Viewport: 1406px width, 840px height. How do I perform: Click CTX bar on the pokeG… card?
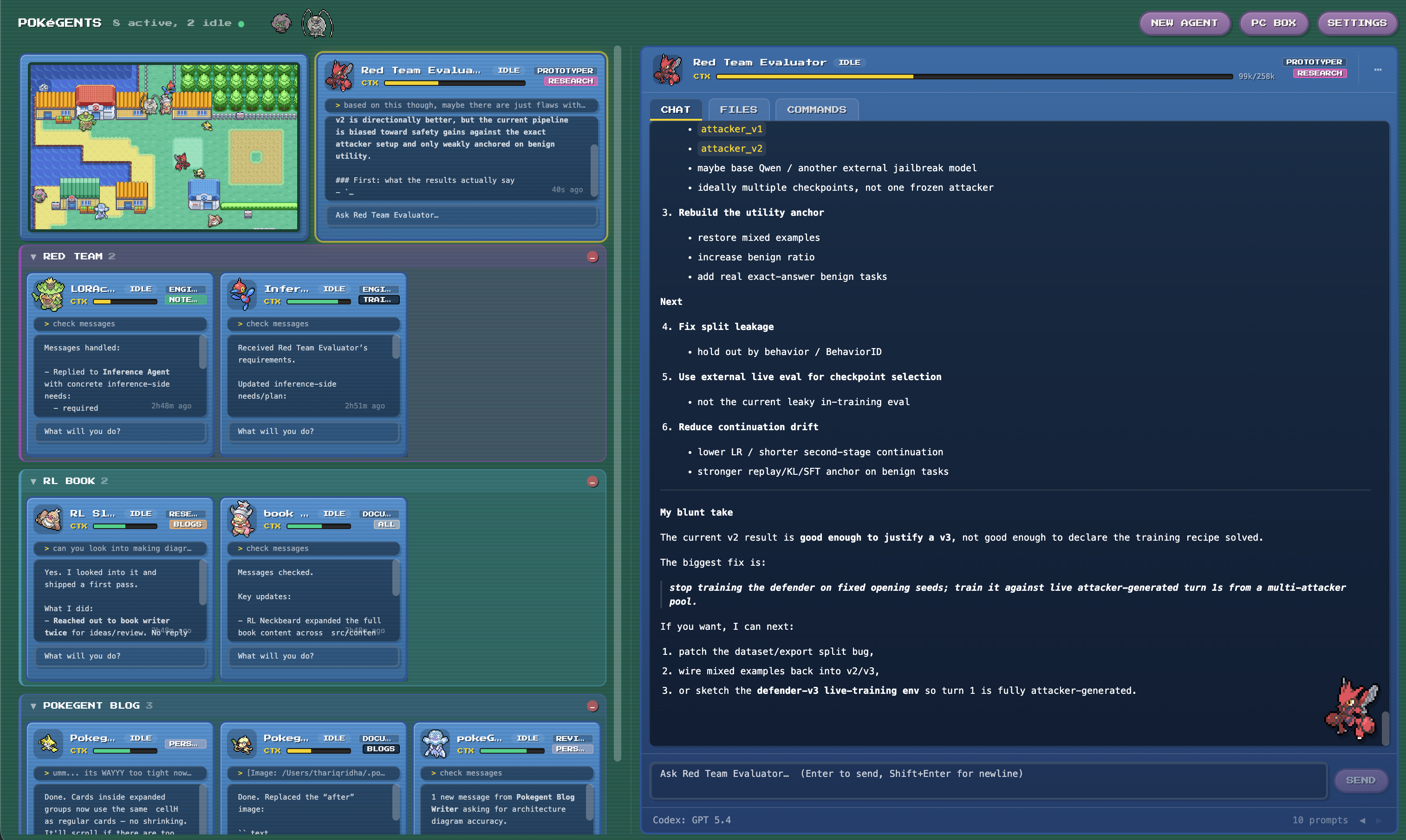(x=512, y=751)
